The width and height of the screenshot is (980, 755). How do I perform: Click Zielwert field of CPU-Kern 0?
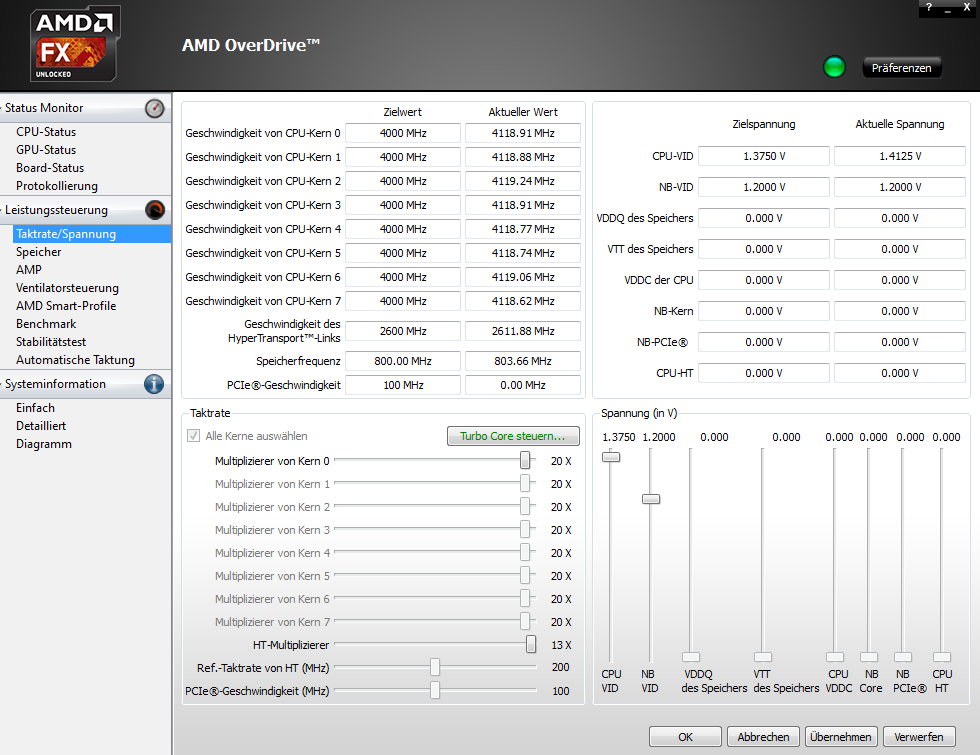(x=403, y=133)
